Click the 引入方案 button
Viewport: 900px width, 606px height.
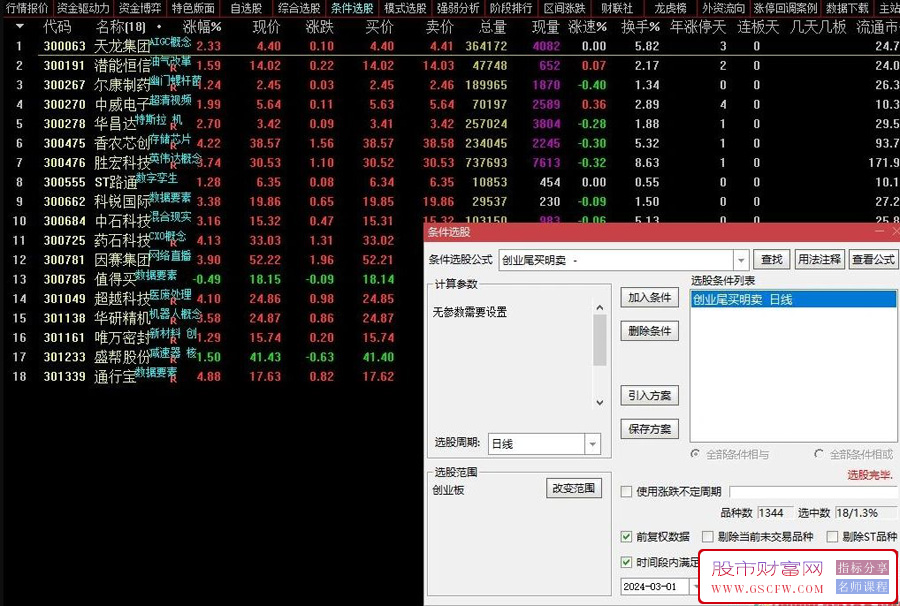650,395
